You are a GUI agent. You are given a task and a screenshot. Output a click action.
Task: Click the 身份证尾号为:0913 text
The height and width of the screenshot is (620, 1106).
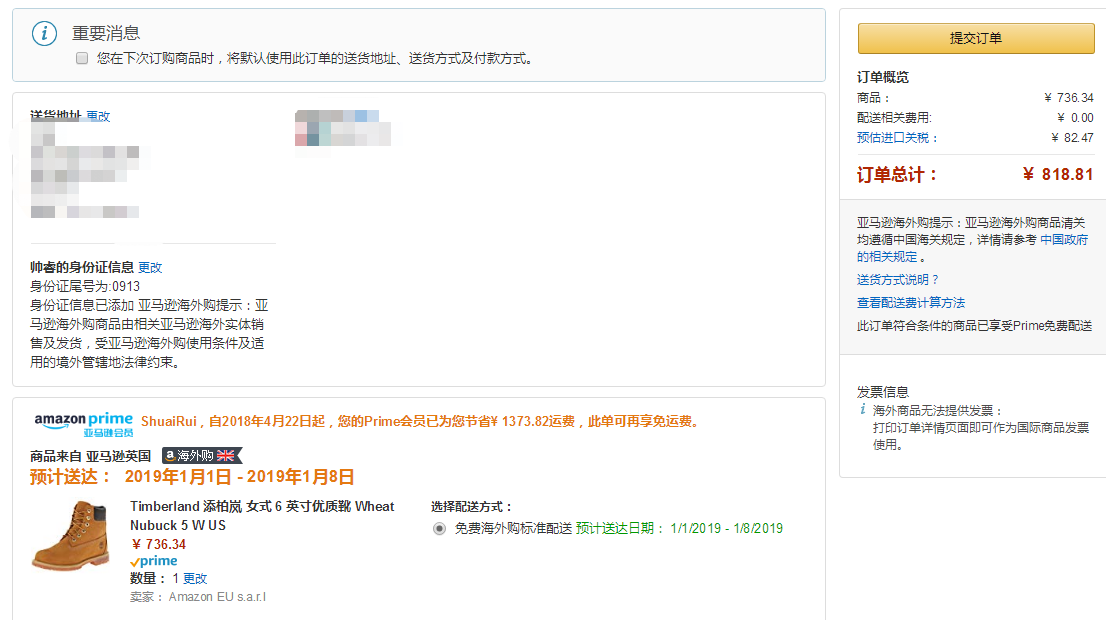(85, 286)
